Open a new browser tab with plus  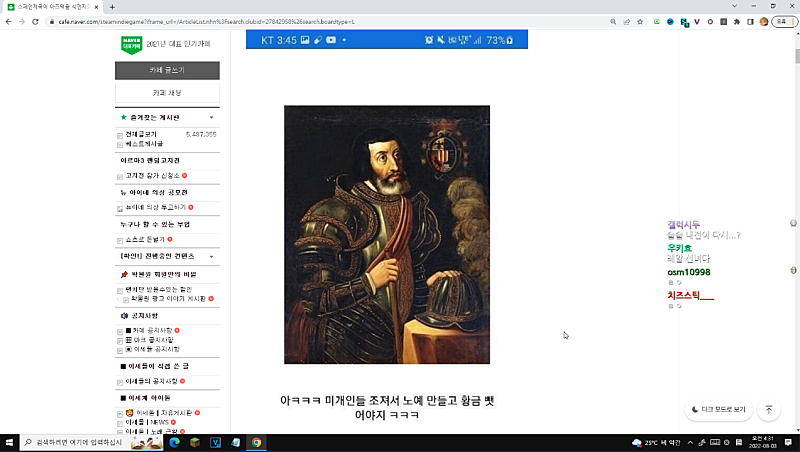click(x=112, y=7)
